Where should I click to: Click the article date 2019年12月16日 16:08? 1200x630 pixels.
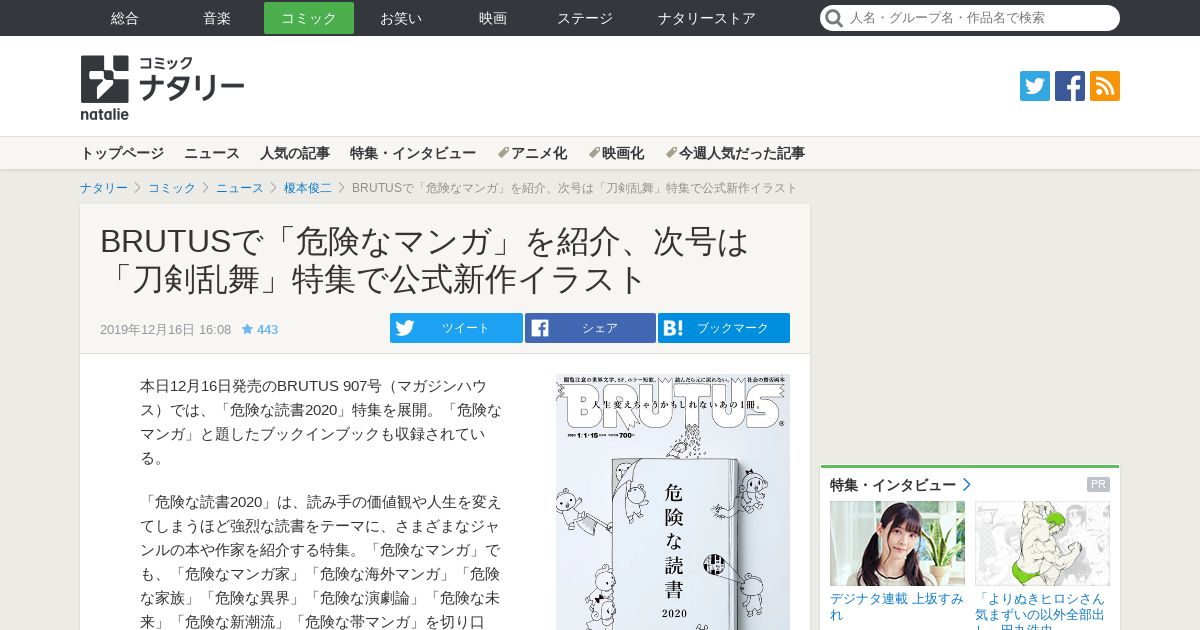[165, 329]
